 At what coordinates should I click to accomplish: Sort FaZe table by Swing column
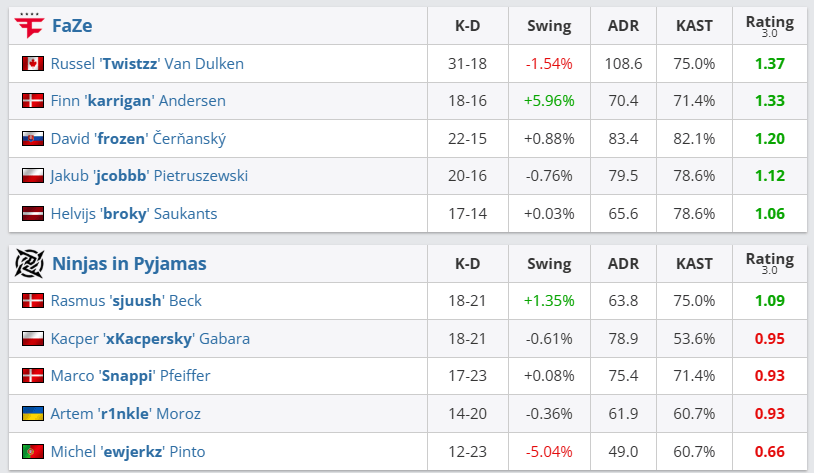pos(549,26)
